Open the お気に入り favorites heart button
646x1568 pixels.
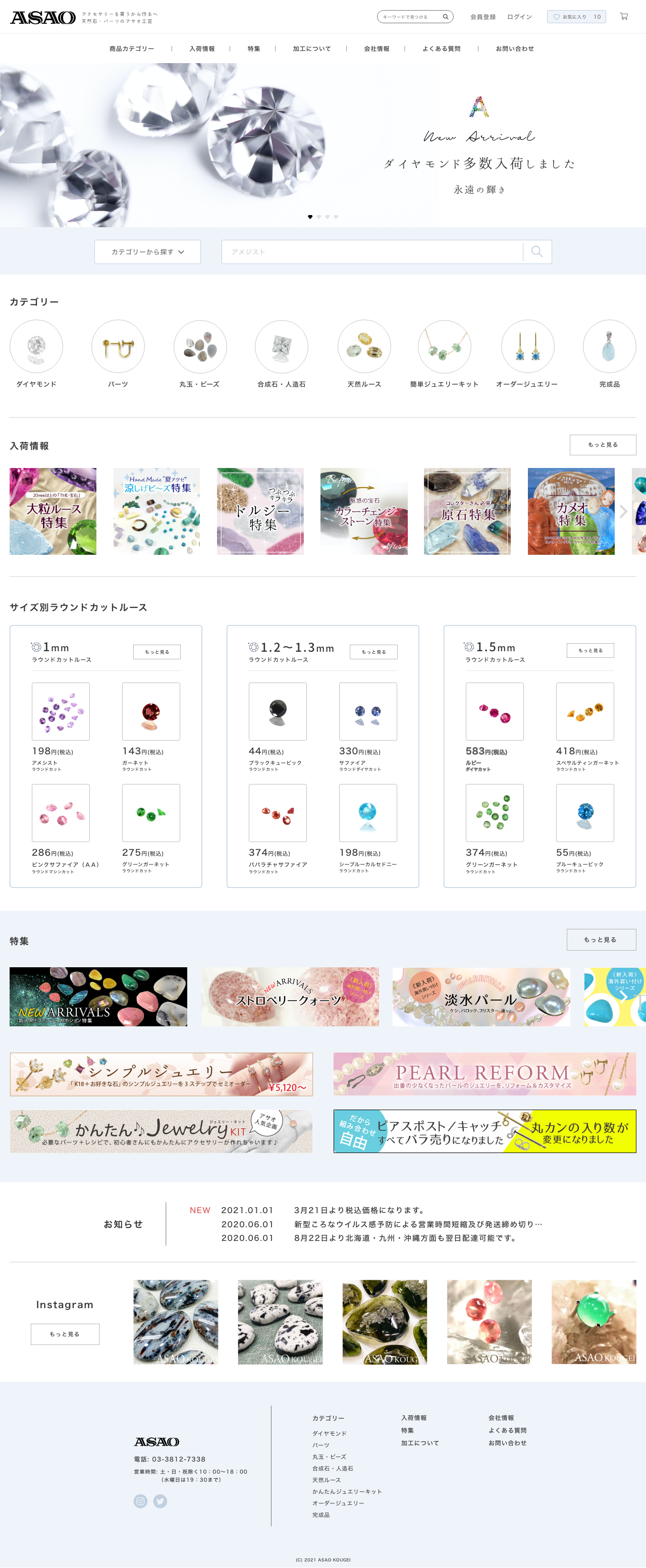(577, 17)
